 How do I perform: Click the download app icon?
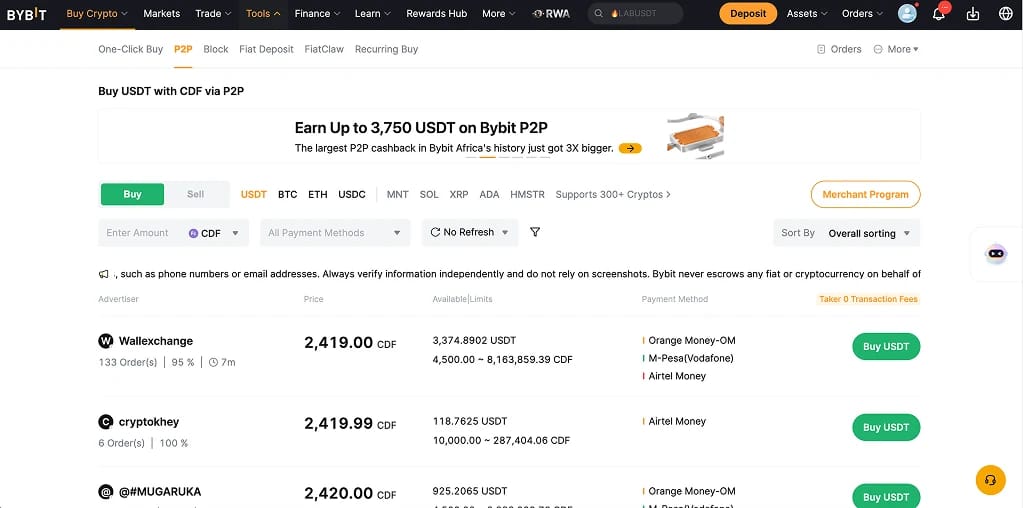[x=973, y=14]
